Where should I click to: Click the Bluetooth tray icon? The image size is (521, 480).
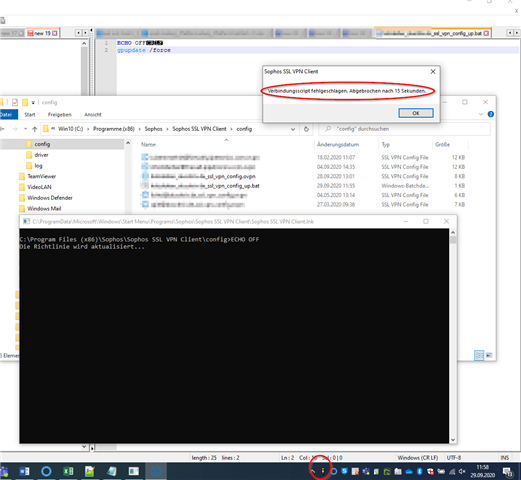point(420,471)
